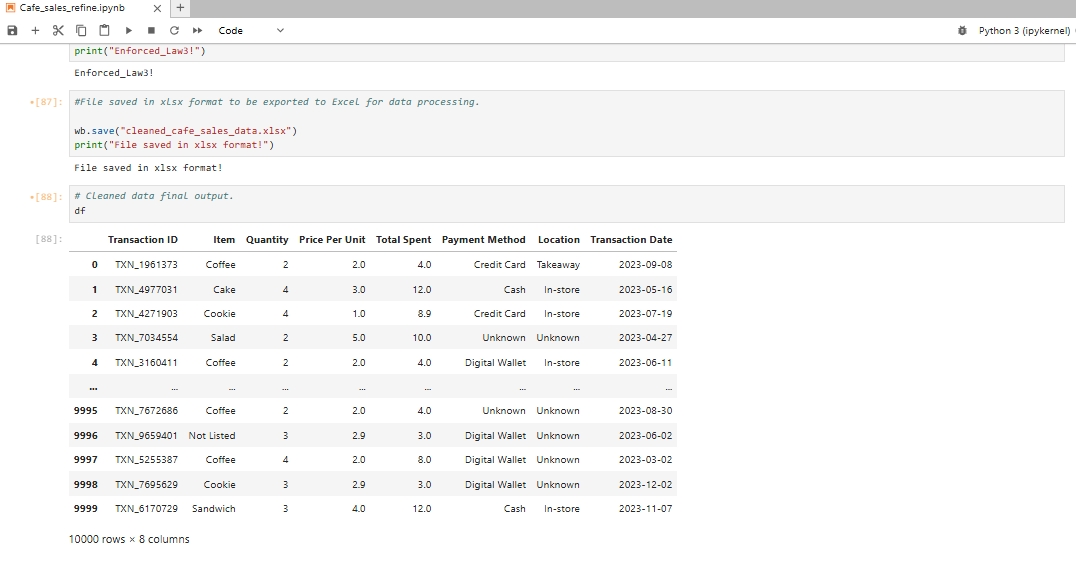
Task: Click the Cake item cell
Action: click(x=224, y=290)
